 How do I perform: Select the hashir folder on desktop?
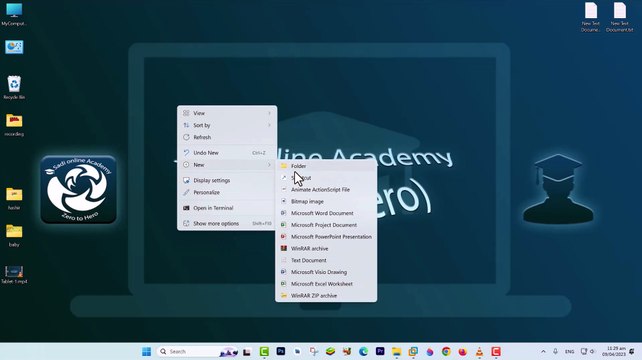[x=14, y=198]
